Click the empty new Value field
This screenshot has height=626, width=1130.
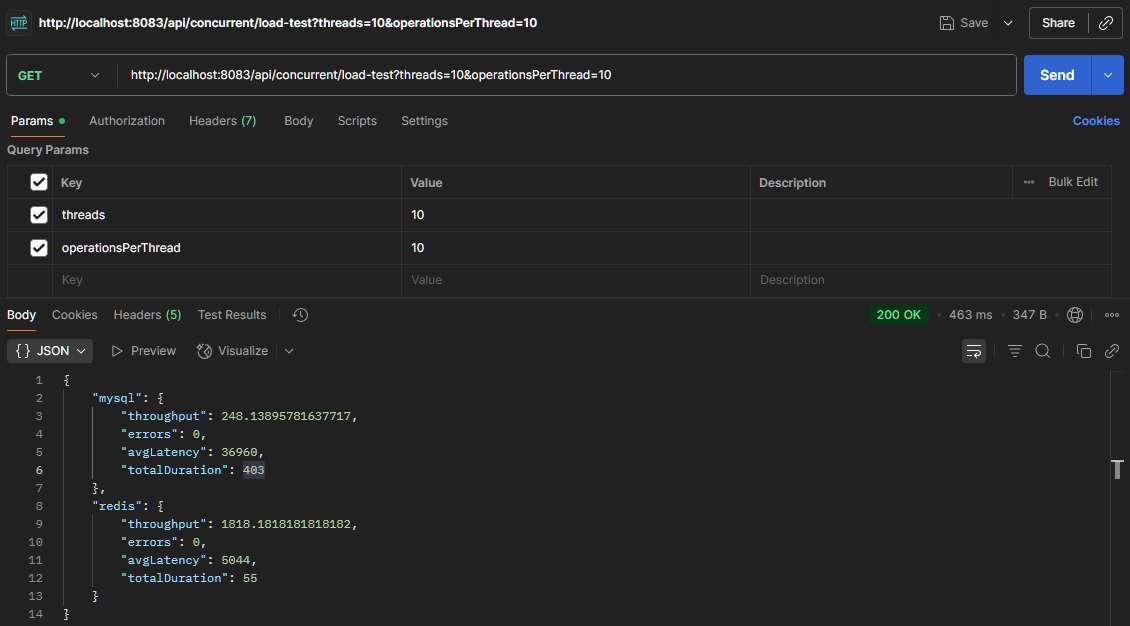click(x=575, y=280)
